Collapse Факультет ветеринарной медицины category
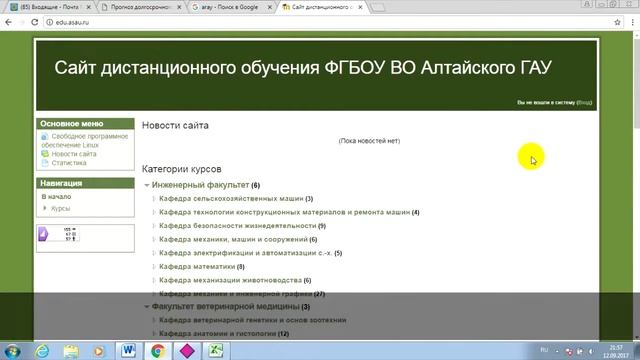Image resolution: width=640 pixels, height=360 pixels. pos(147,307)
